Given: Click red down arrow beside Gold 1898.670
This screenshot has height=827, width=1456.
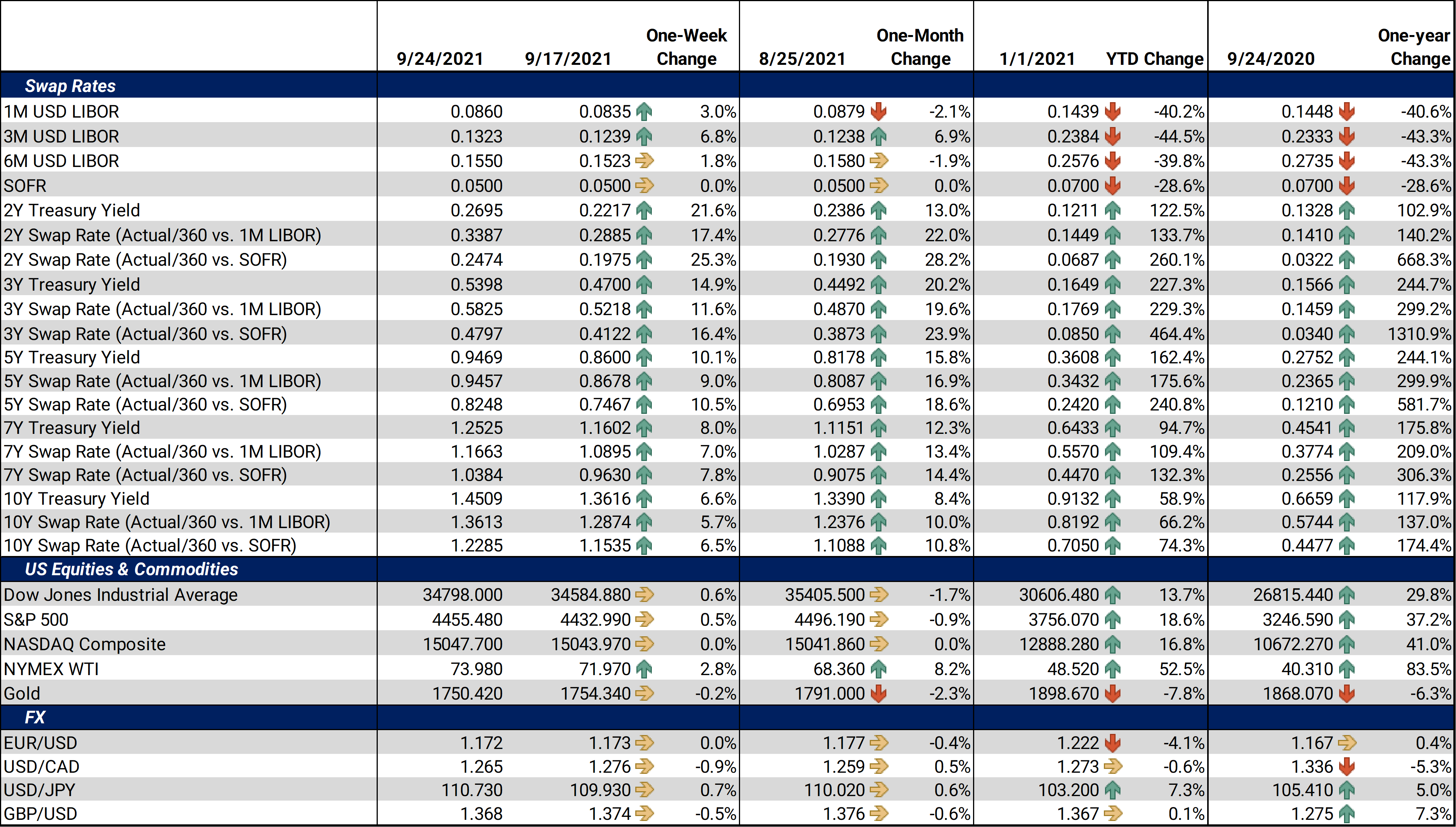Looking at the screenshot, I should coord(1112,694).
